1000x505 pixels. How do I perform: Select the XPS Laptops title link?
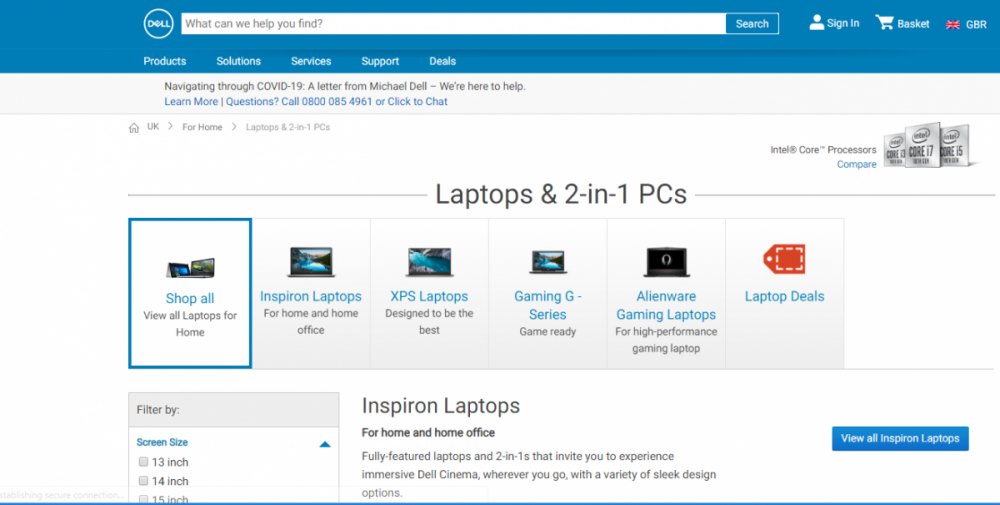click(x=429, y=296)
